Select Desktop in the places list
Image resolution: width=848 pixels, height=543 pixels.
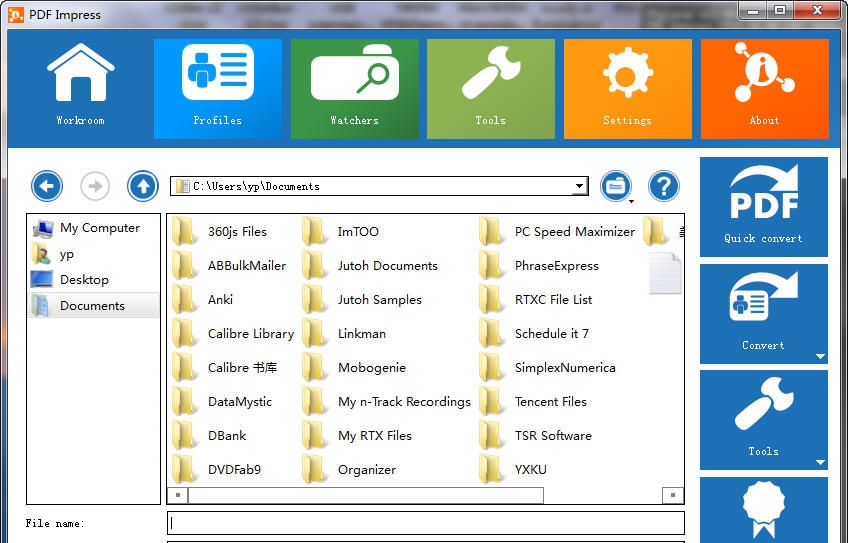[84, 280]
